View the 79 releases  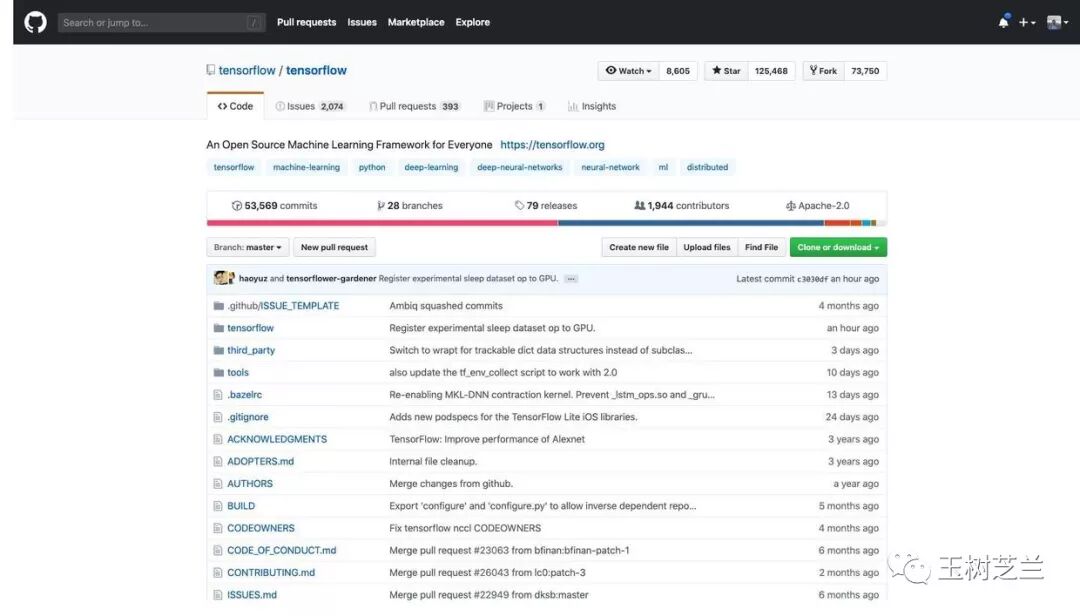546,205
